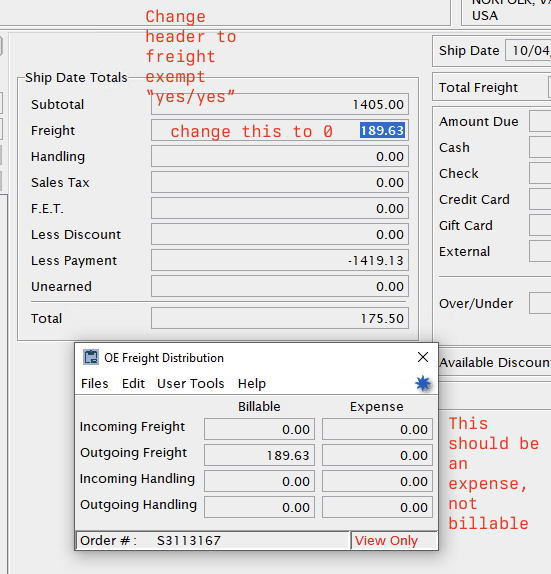The image size is (551, 574).
Task: Click the Incoming Freight Billable field
Action: click(259, 429)
